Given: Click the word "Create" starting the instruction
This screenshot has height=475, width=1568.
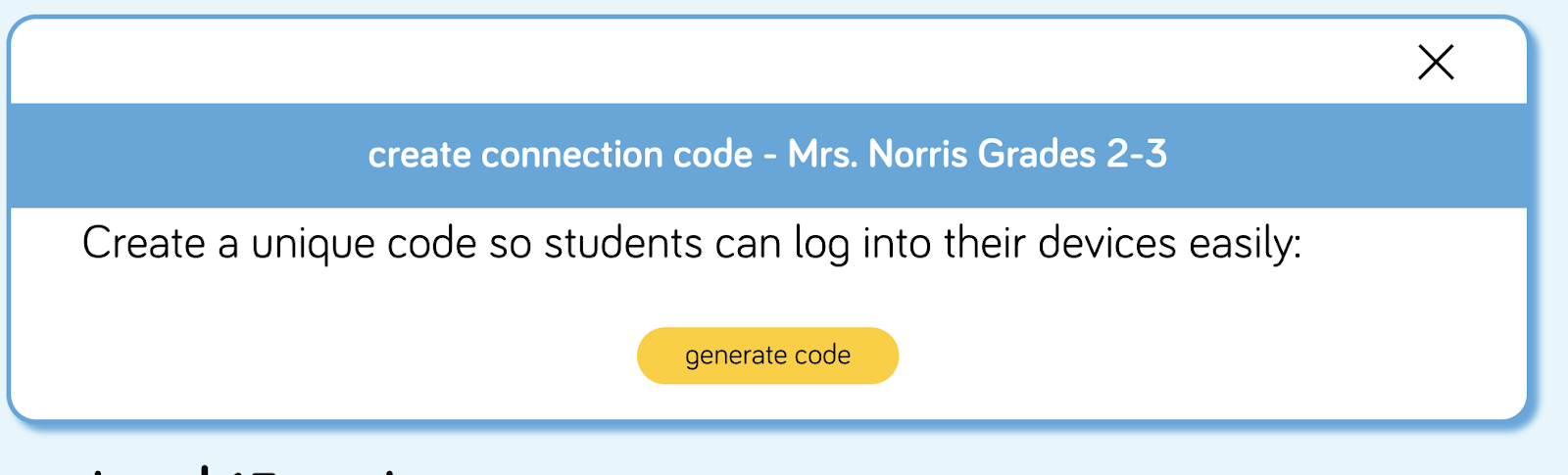Looking at the screenshot, I should pos(144,243).
